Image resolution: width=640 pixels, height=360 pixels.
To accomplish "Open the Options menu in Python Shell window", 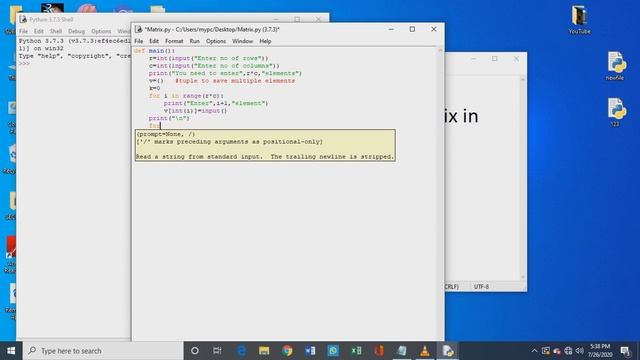I will point(101,31).
